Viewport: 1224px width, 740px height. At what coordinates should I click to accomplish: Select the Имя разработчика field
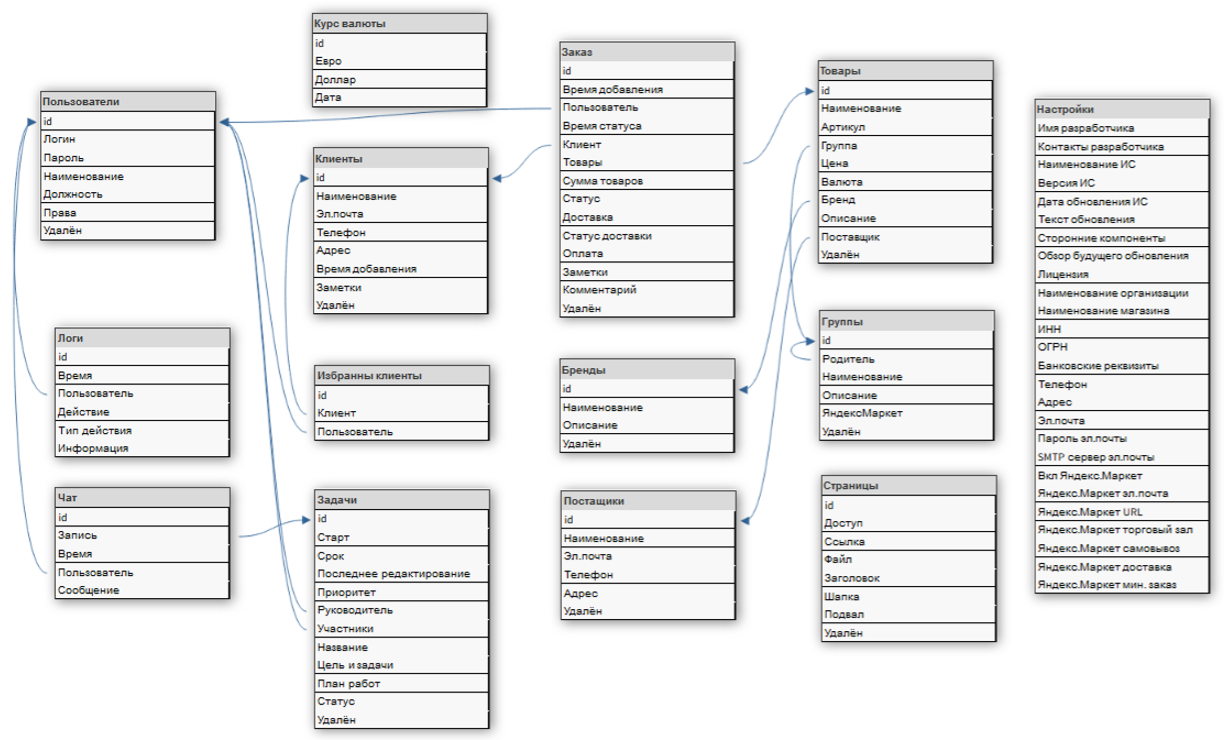coord(1122,128)
